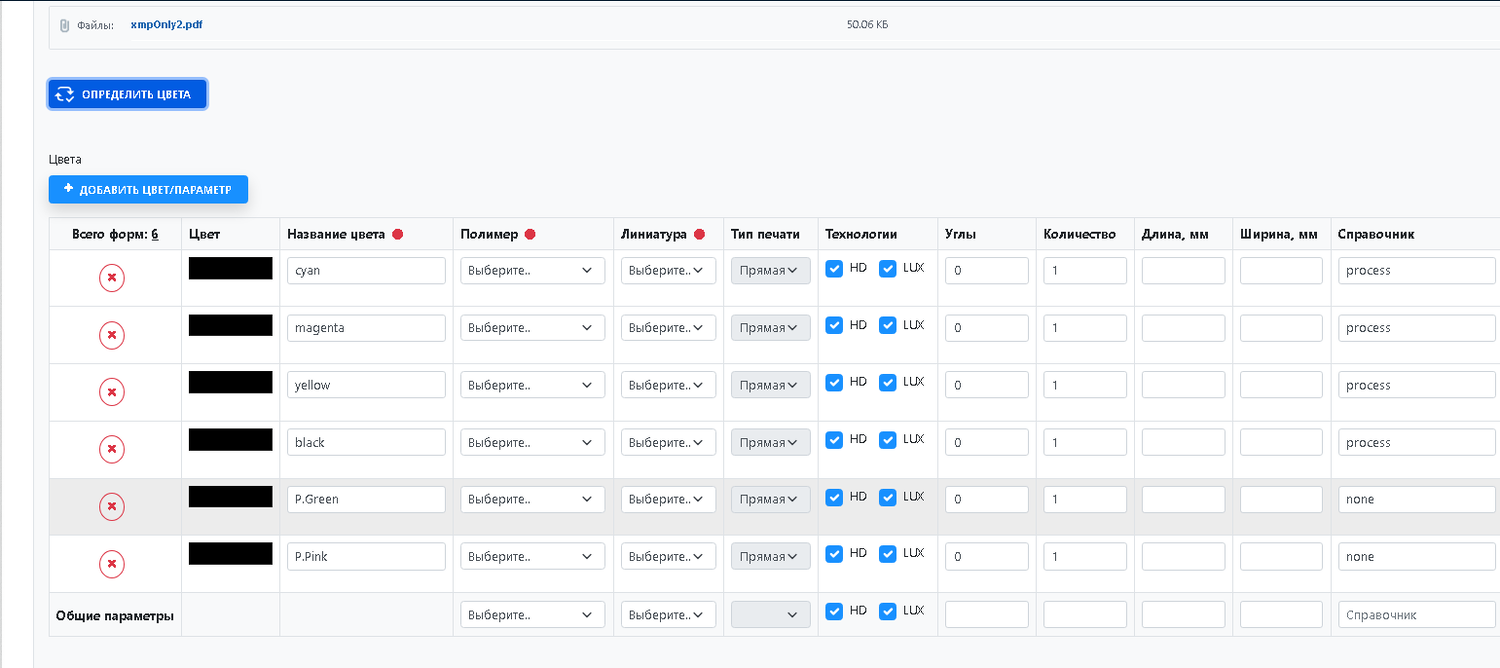Click Ширина, мм field for cyan row
1500x668 pixels.
point(1281,271)
